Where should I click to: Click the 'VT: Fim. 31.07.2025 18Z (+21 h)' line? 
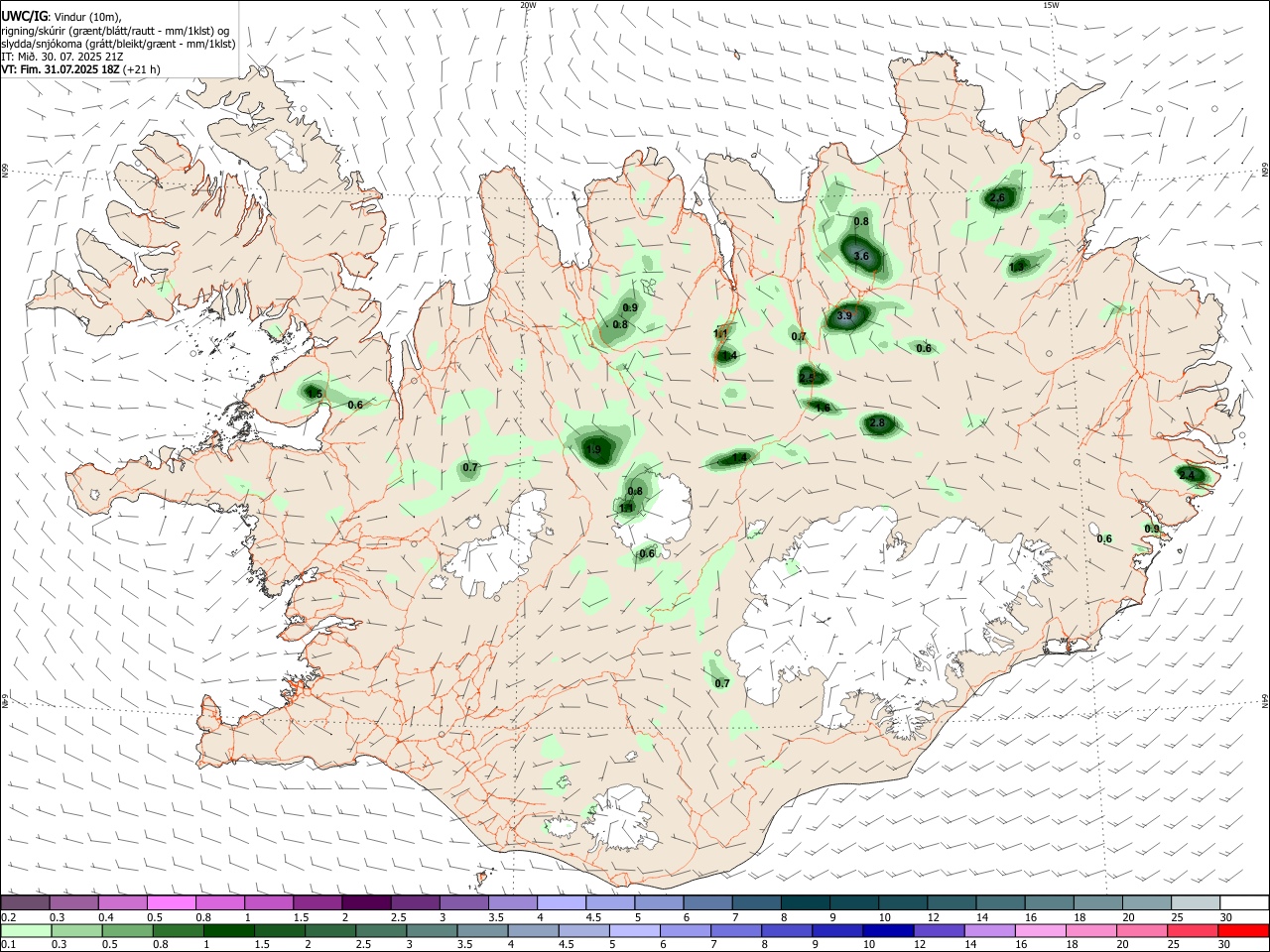[x=80, y=69]
